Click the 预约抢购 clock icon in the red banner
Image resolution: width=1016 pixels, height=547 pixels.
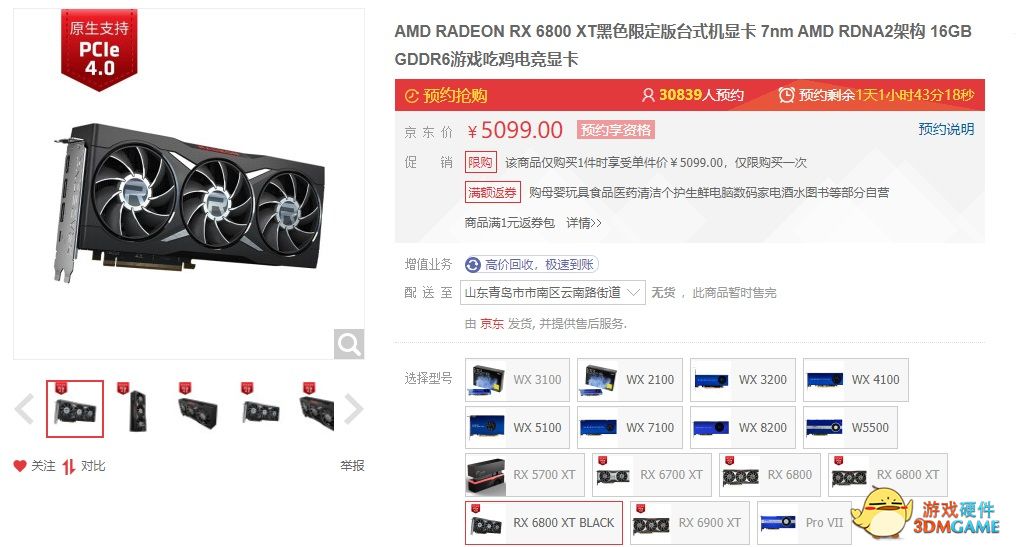(x=411, y=96)
